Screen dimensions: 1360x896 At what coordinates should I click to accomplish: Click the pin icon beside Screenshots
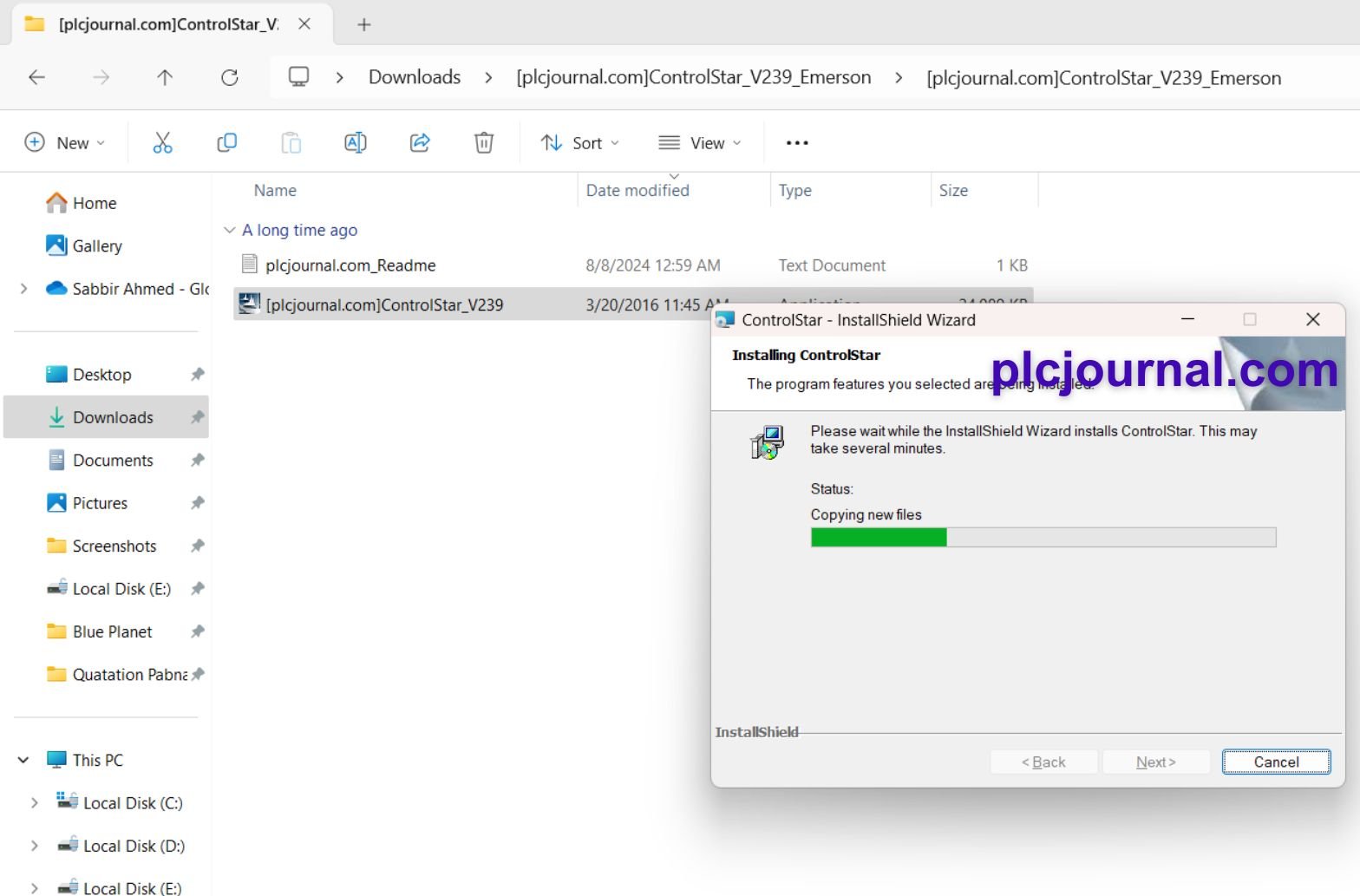pos(198,546)
